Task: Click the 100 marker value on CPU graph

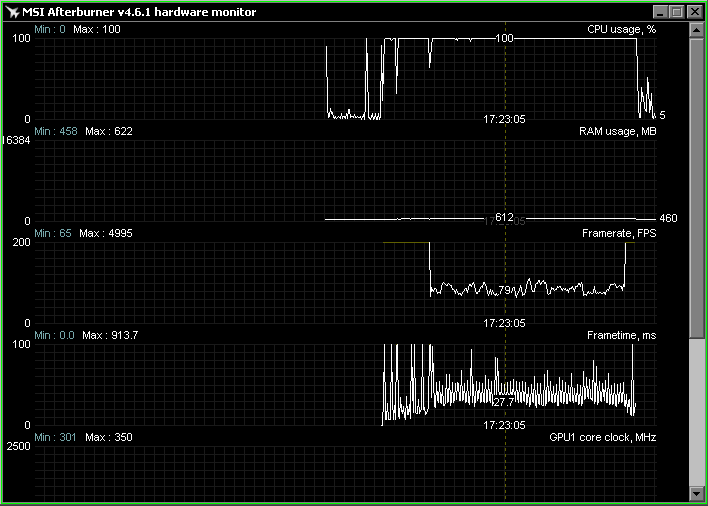Action: 504,38
